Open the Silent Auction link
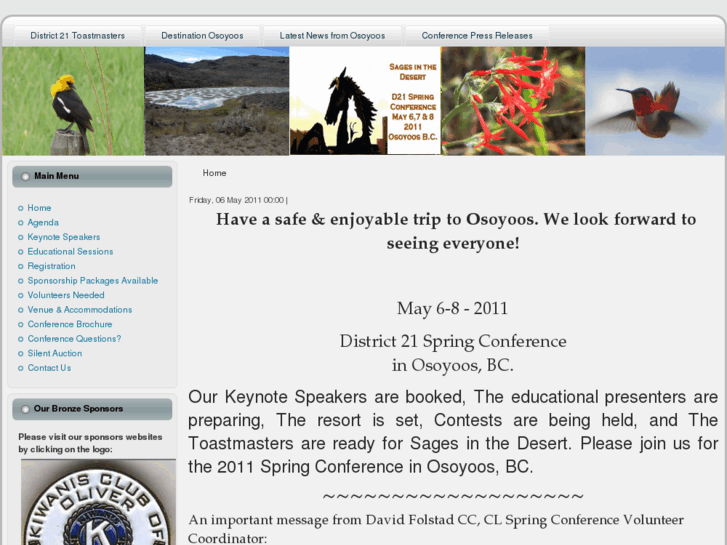 click(55, 353)
